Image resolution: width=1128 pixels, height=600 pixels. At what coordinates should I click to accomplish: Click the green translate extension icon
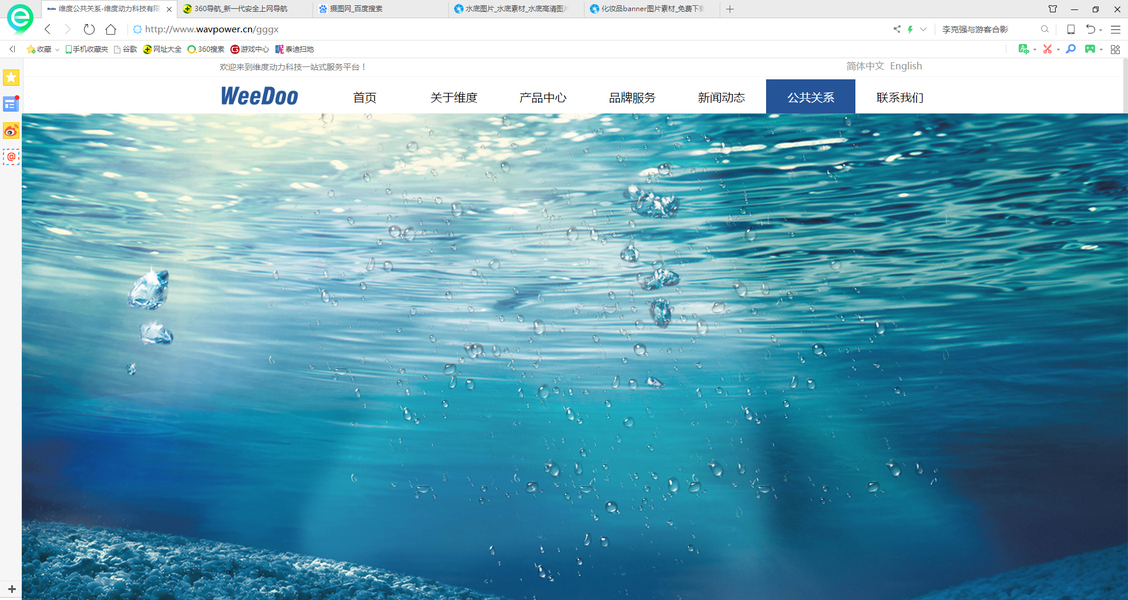coord(1024,49)
